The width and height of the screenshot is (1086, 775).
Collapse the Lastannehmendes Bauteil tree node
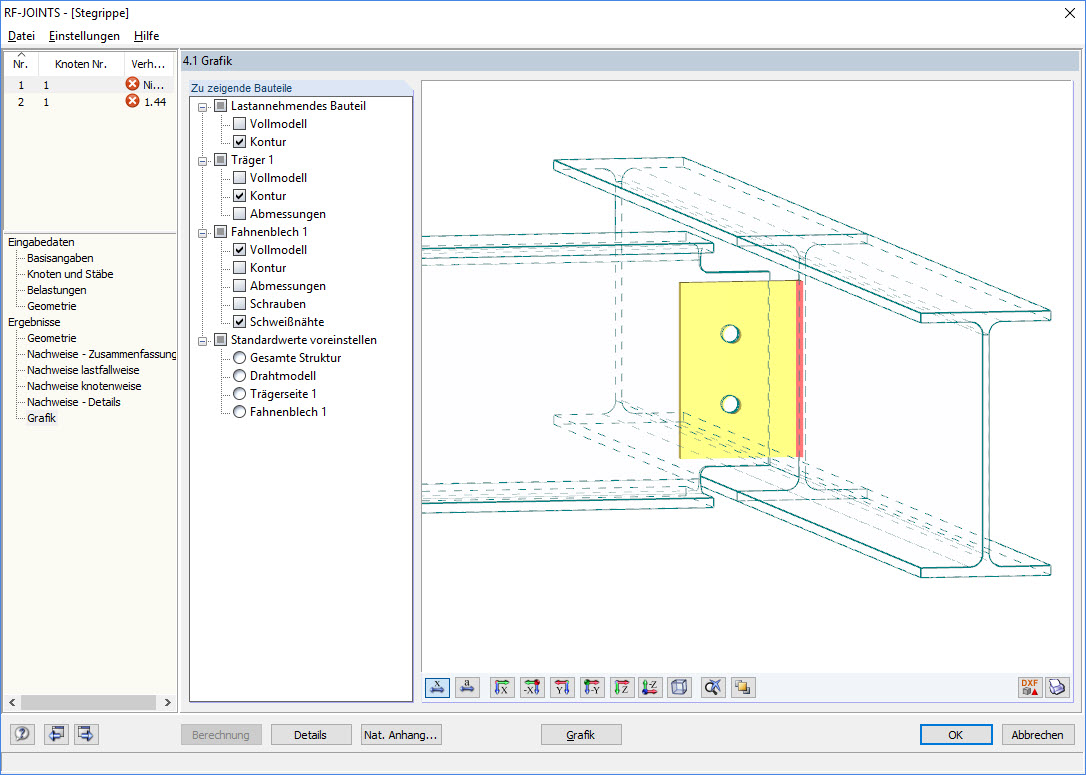[202, 107]
